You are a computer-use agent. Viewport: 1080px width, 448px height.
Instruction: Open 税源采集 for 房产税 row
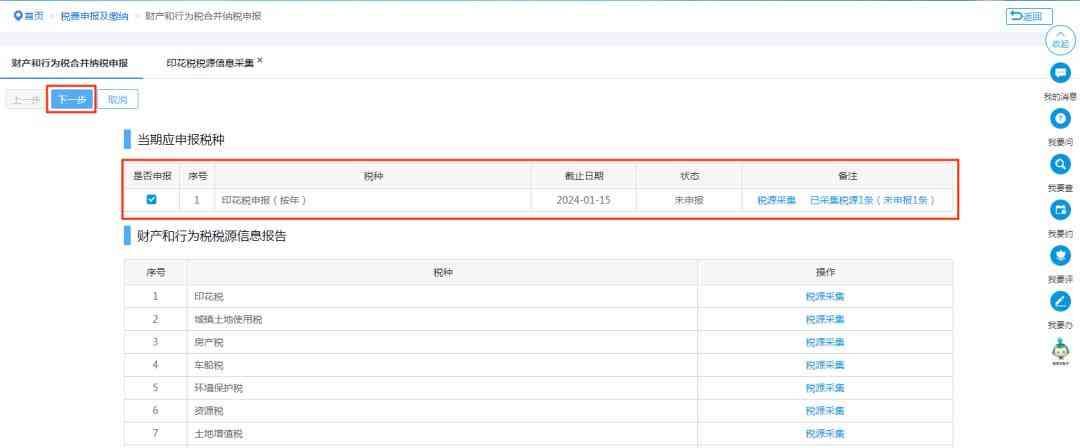click(x=825, y=342)
